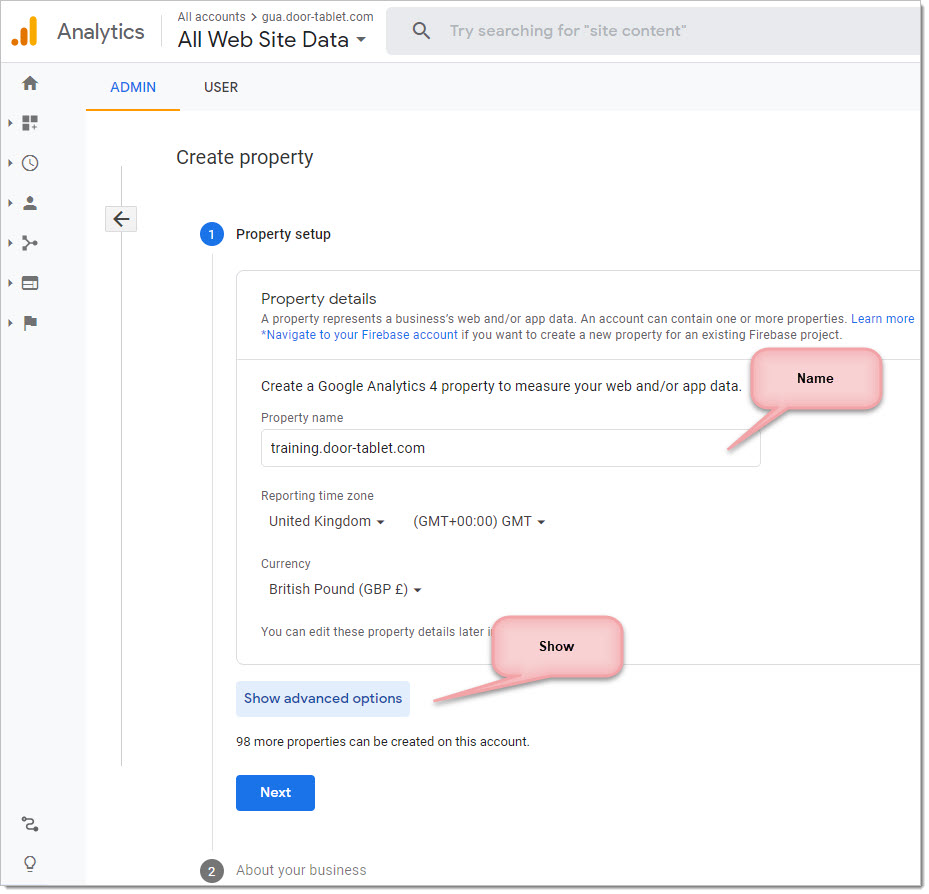The image size is (929, 894).
Task: Click the Reporting time zone label
Action: [x=318, y=496]
